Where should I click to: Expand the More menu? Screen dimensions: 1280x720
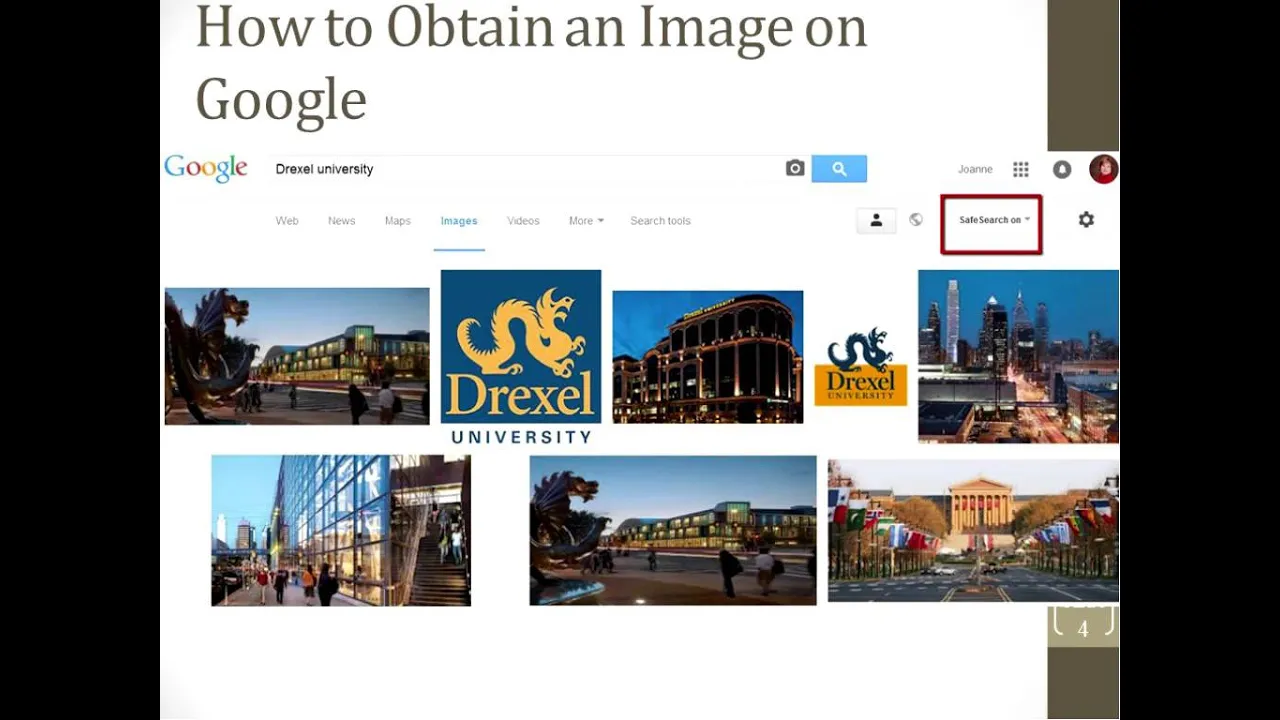[586, 221]
